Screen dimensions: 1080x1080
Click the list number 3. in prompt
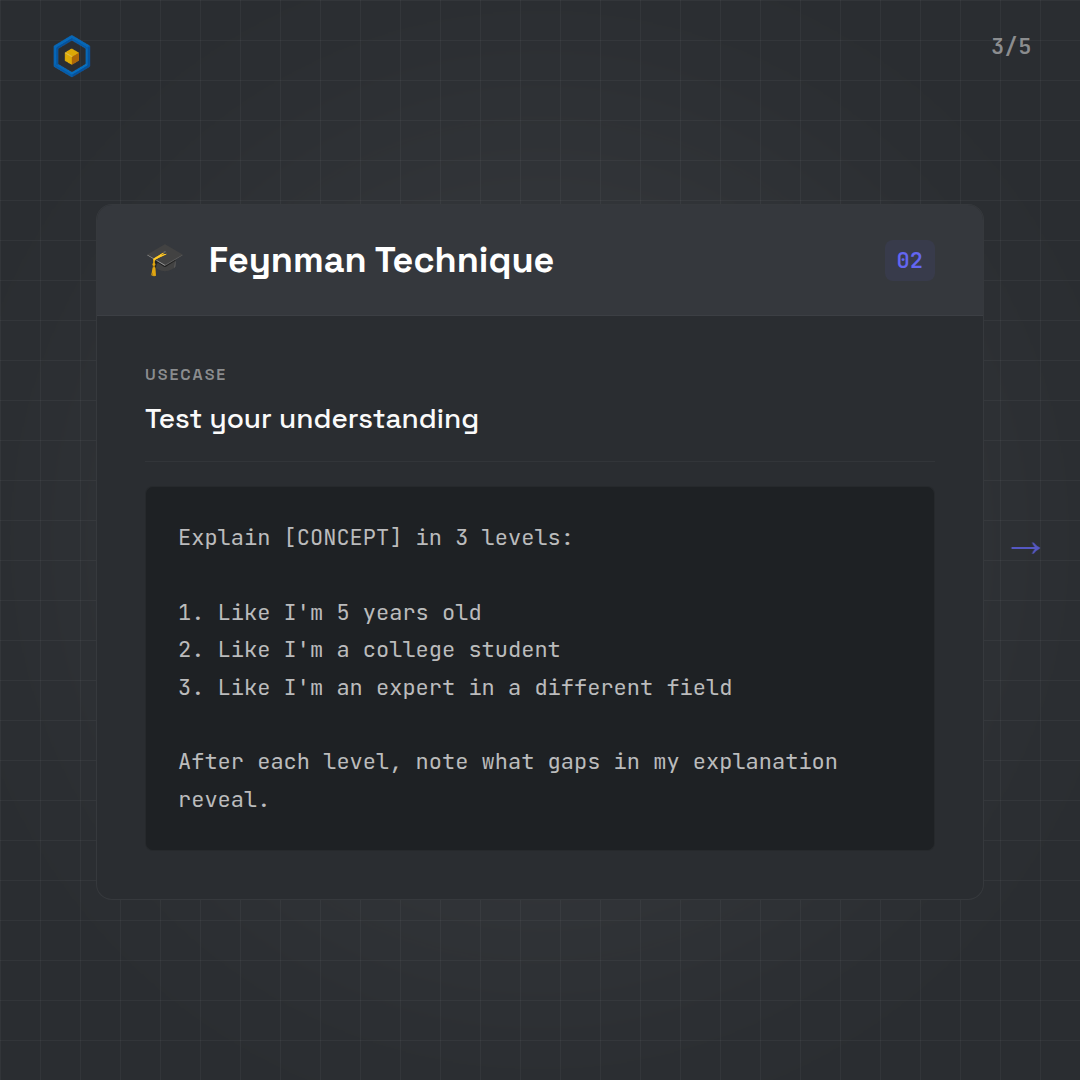pyautogui.click(x=191, y=688)
